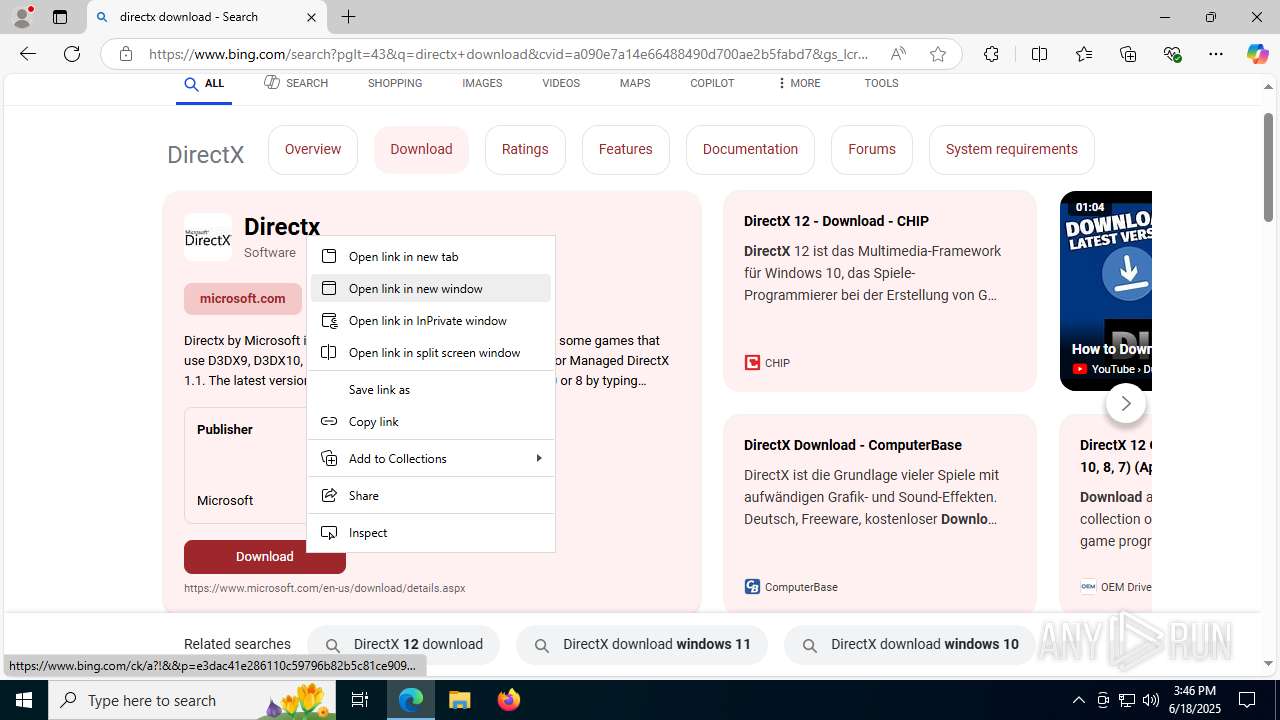The height and width of the screenshot is (720, 1280).
Task: Add a new browser tab
Action: [x=348, y=17]
